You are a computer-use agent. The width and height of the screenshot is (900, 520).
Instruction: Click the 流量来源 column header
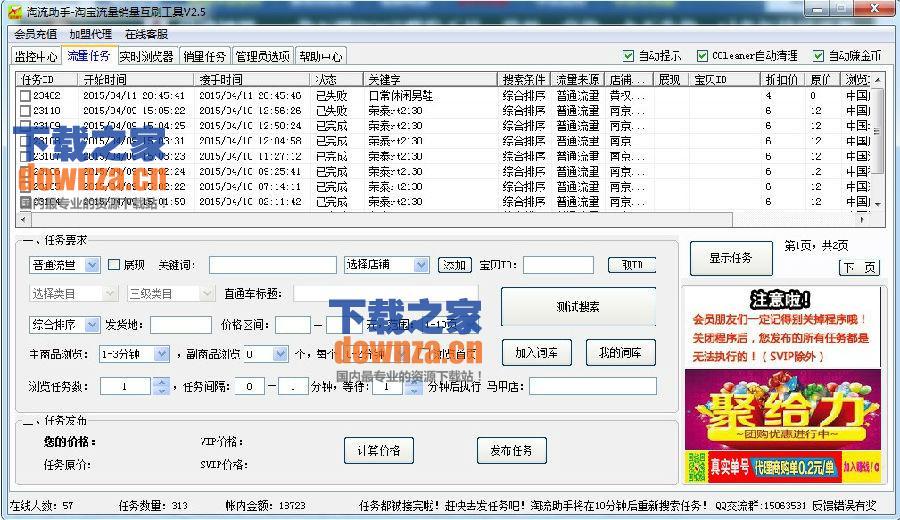pos(577,79)
